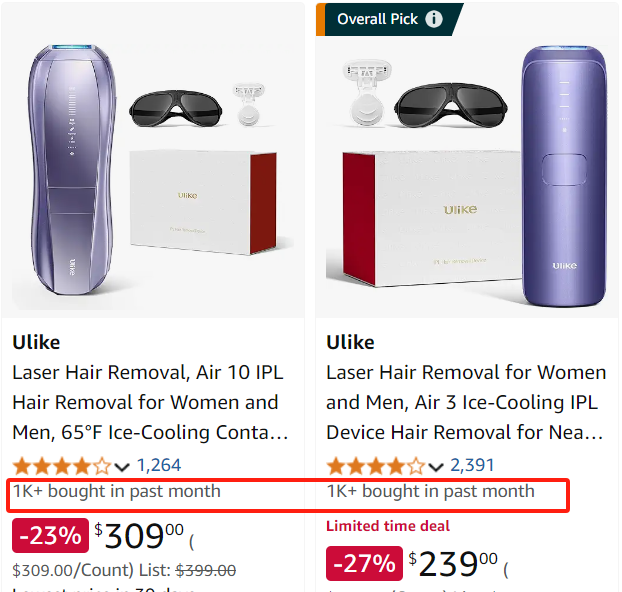The height and width of the screenshot is (592, 622).
Task: Click the Limited time deal label
Action: (388, 526)
